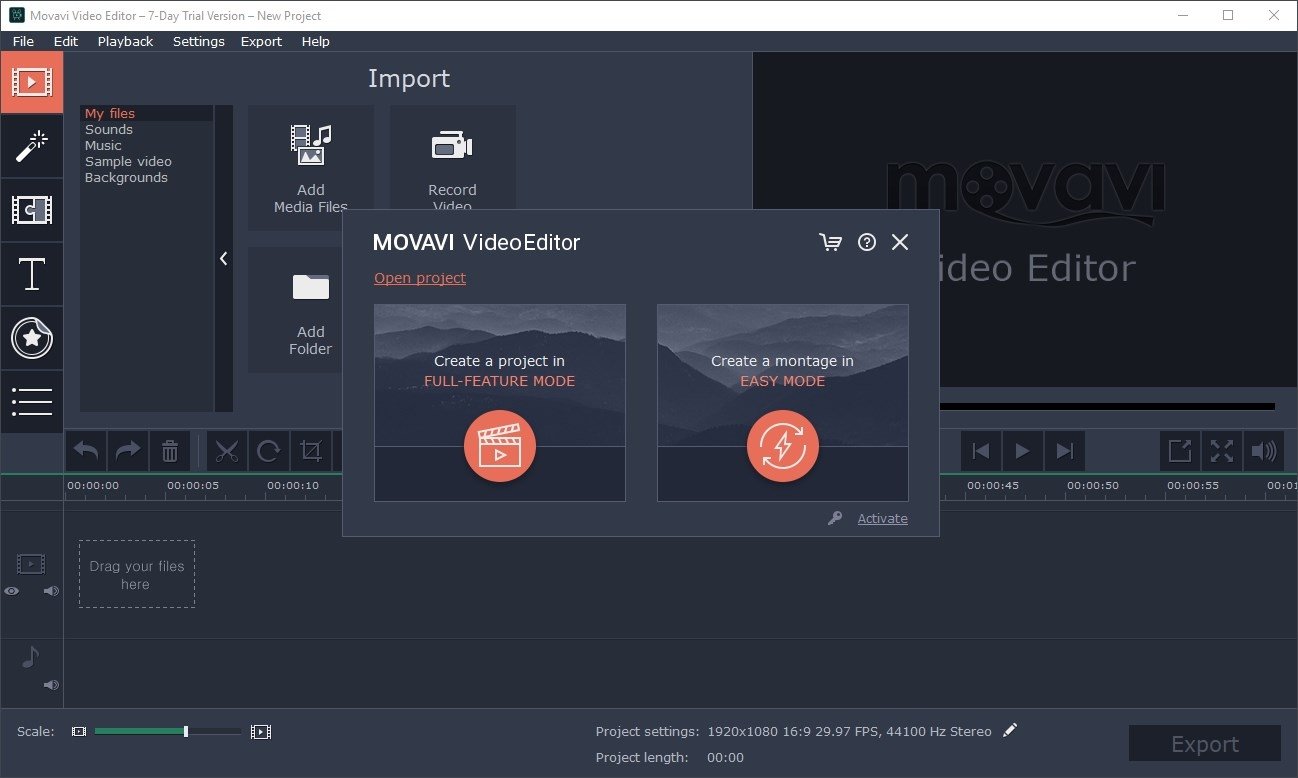Open the cart icon in the welcome dialog

click(831, 242)
